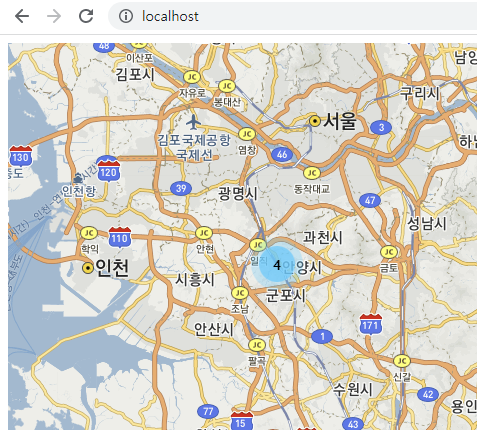The image size is (477, 430).
Task: Click the 과천시 map label
Action: [x=323, y=237]
